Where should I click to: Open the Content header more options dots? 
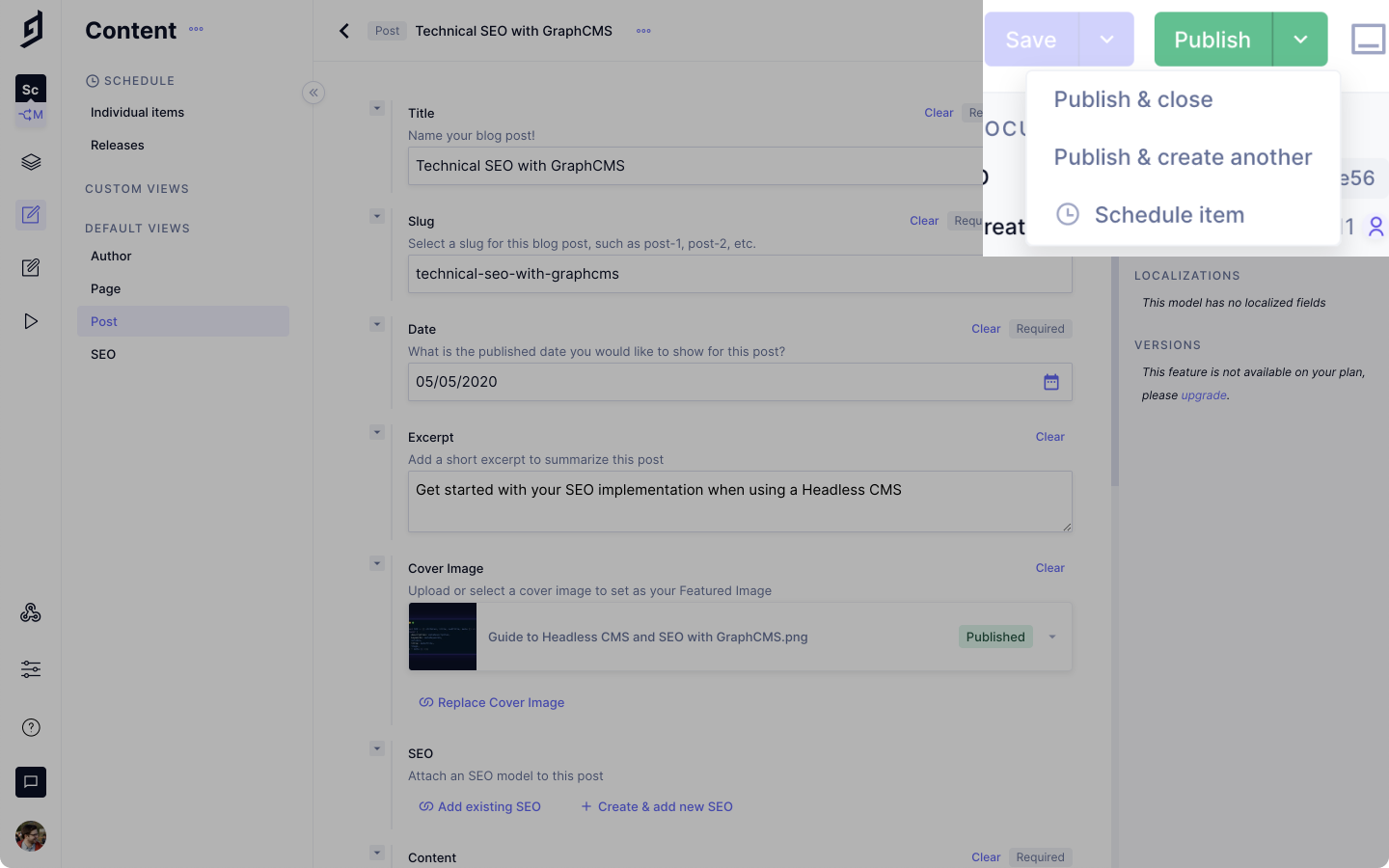coord(196,29)
